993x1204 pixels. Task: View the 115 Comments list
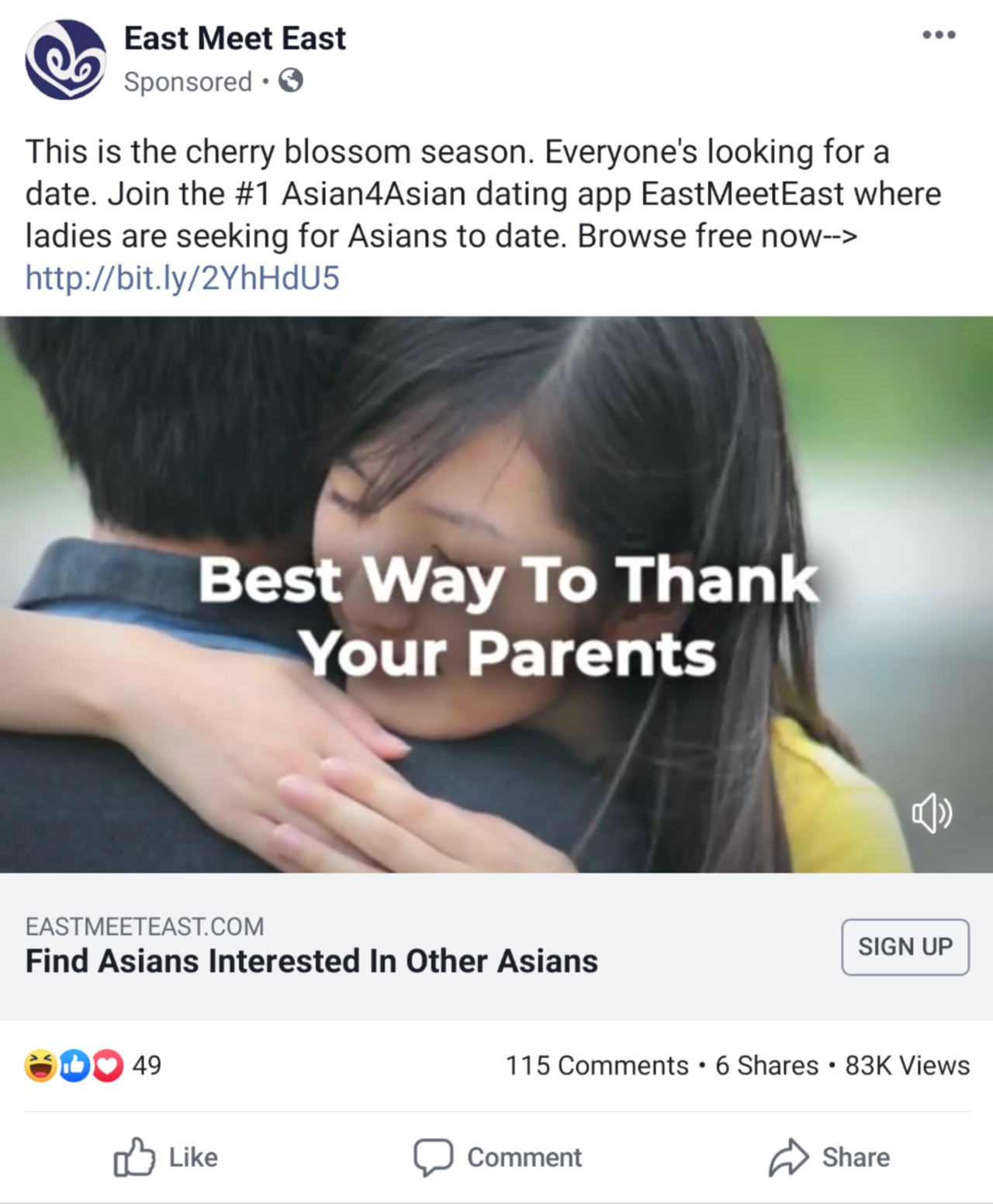[597, 1065]
